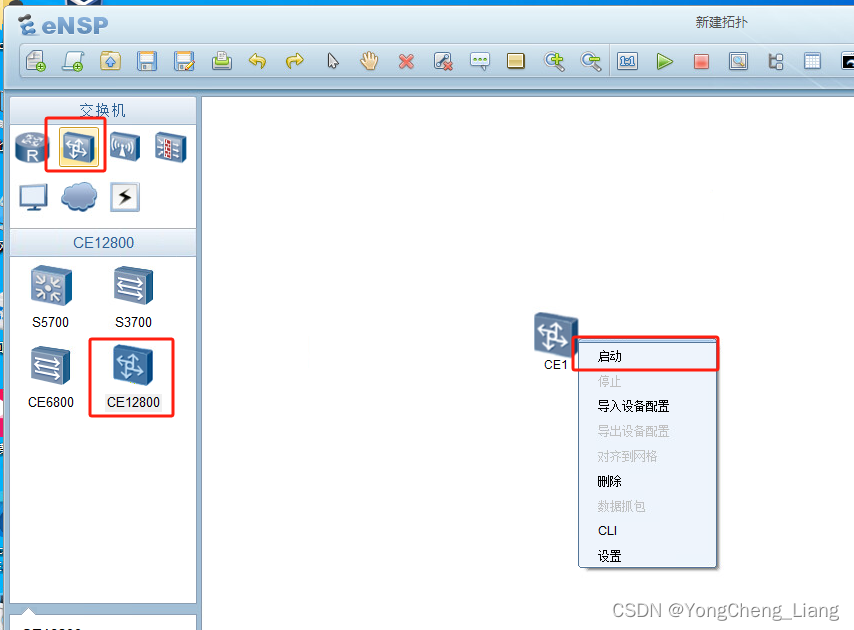The height and width of the screenshot is (630, 854).
Task: Select the terminal PC device icon
Action: 32,196
